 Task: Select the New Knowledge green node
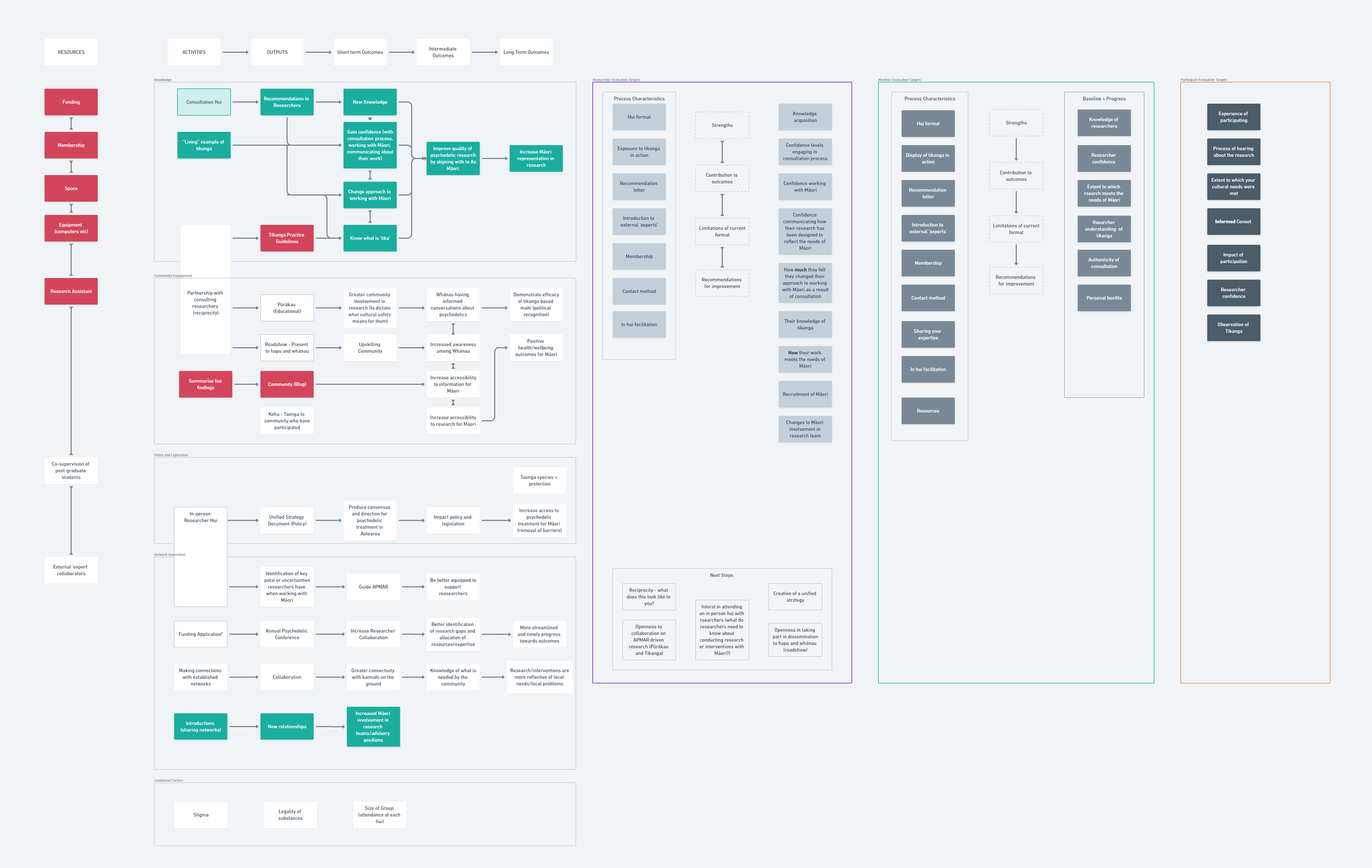pos(370,102)
